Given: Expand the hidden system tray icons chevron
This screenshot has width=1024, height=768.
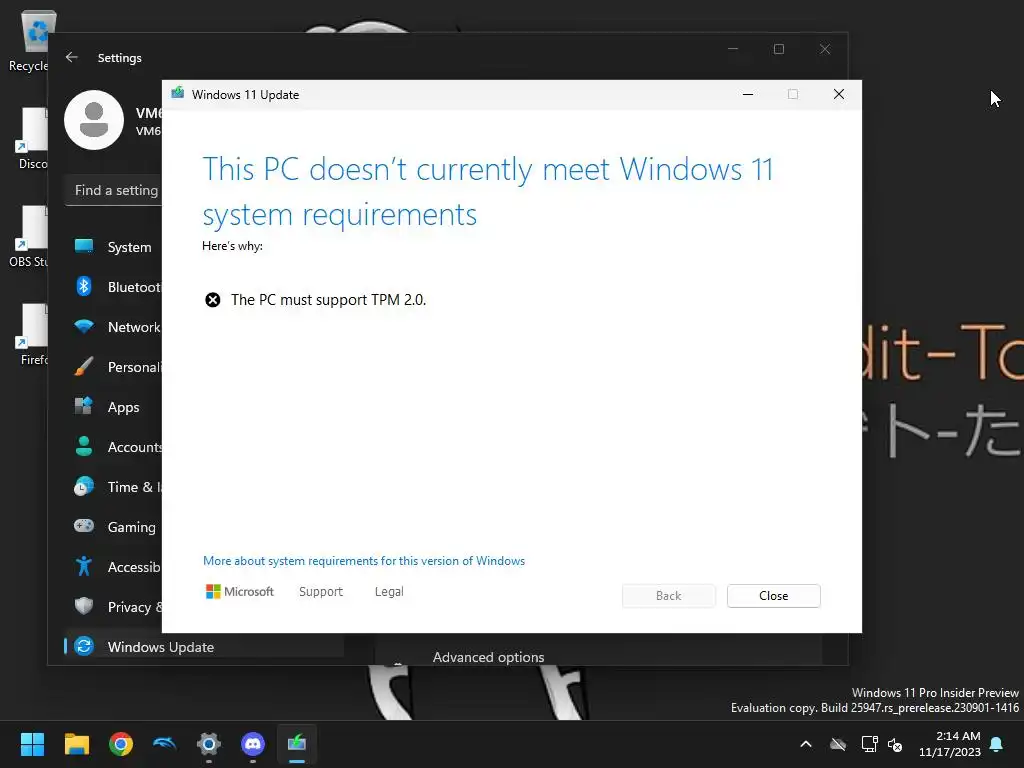Looking at the screenshot, I should [806, 744].
